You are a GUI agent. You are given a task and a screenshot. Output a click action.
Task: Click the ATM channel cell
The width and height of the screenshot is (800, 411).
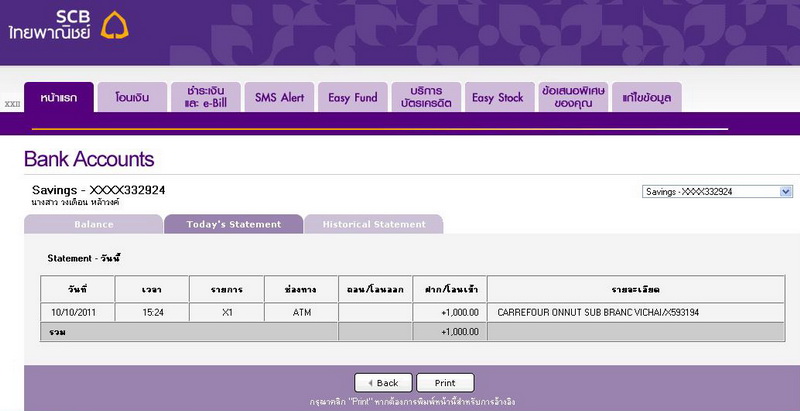301,313
